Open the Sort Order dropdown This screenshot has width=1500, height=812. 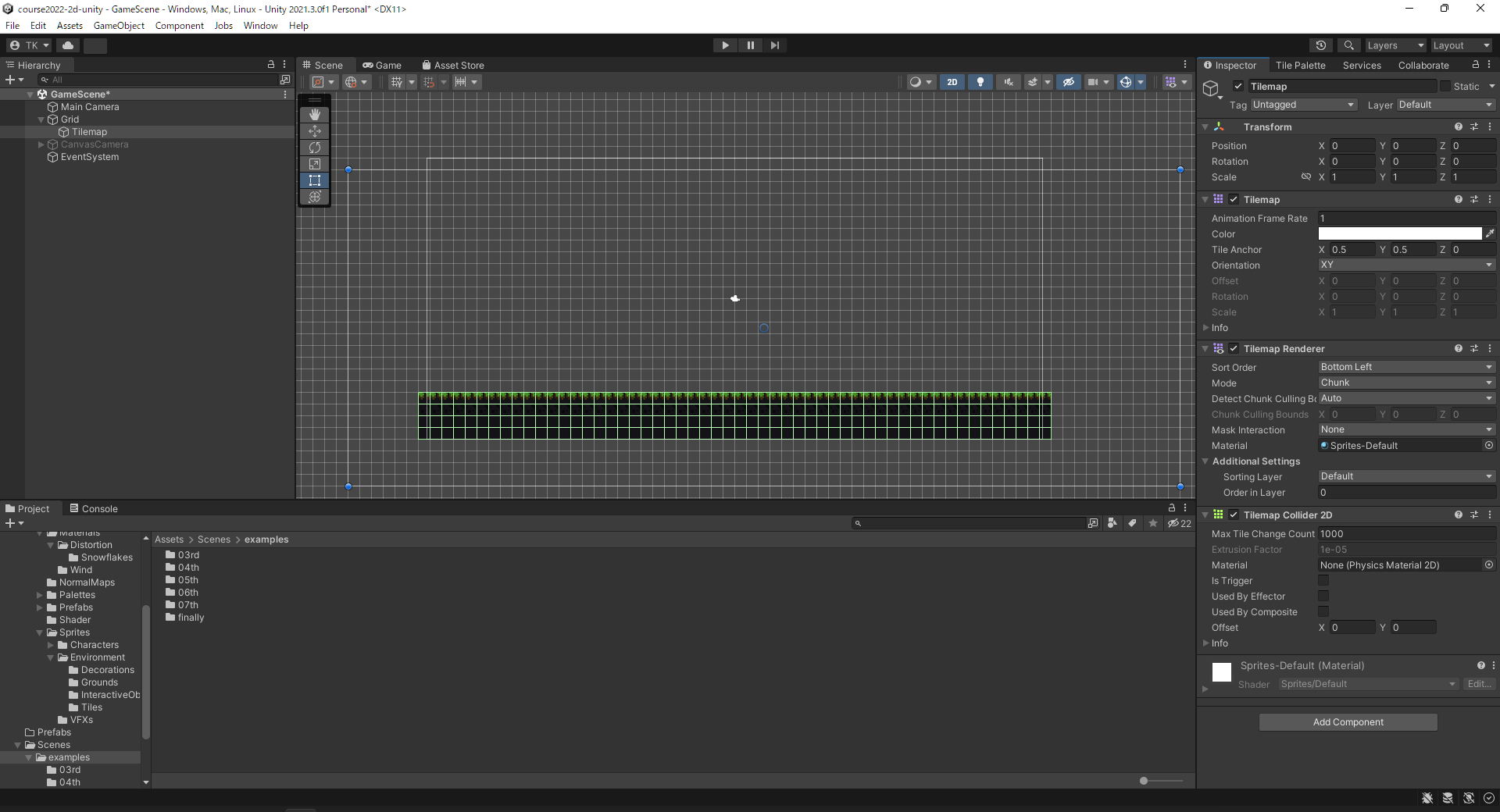point(1406,367)
